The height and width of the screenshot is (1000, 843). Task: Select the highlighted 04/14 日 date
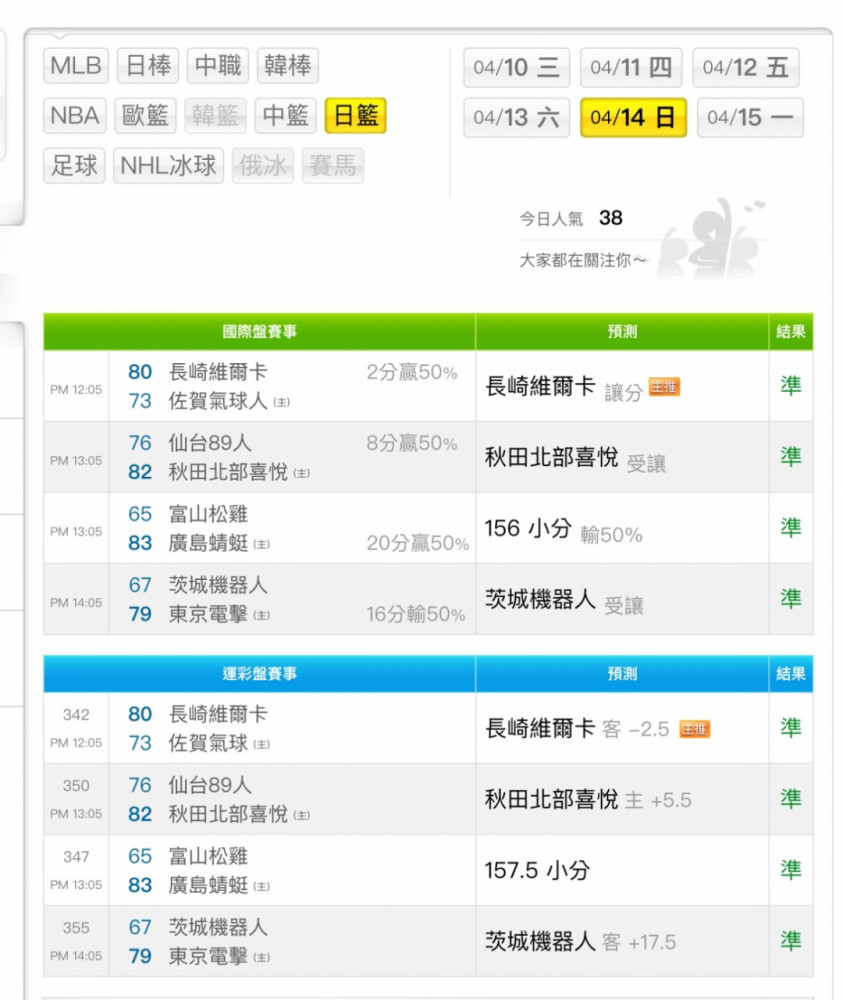[633, 117]
